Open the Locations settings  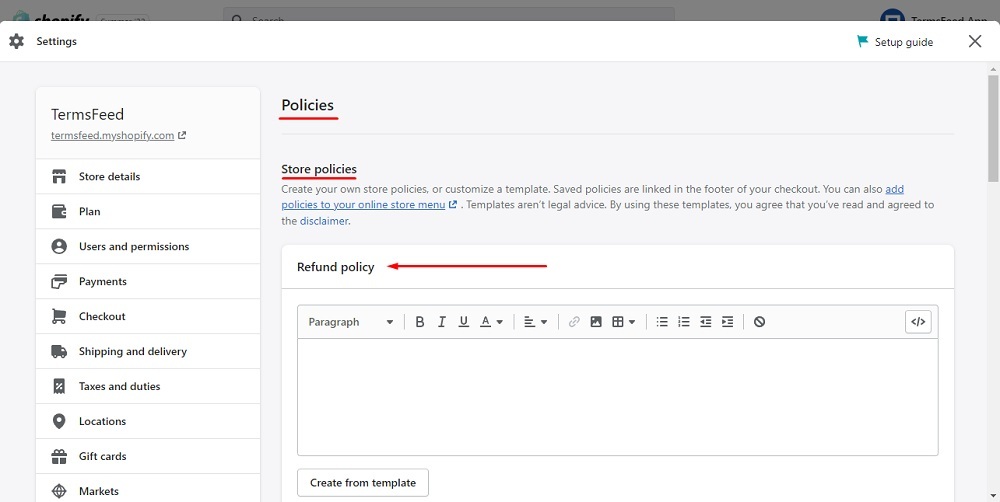click(148, 422)
